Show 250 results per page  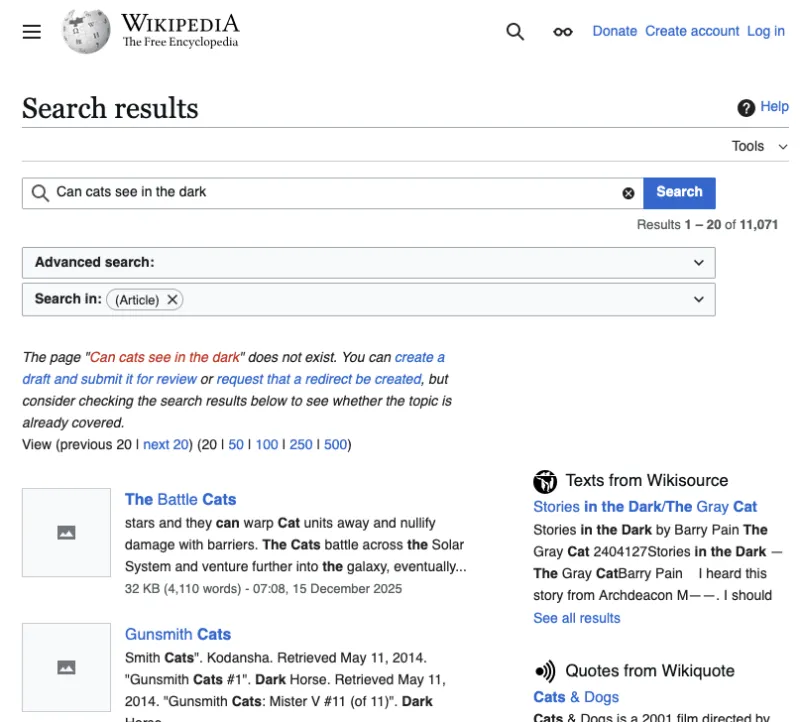click(301, 444)
